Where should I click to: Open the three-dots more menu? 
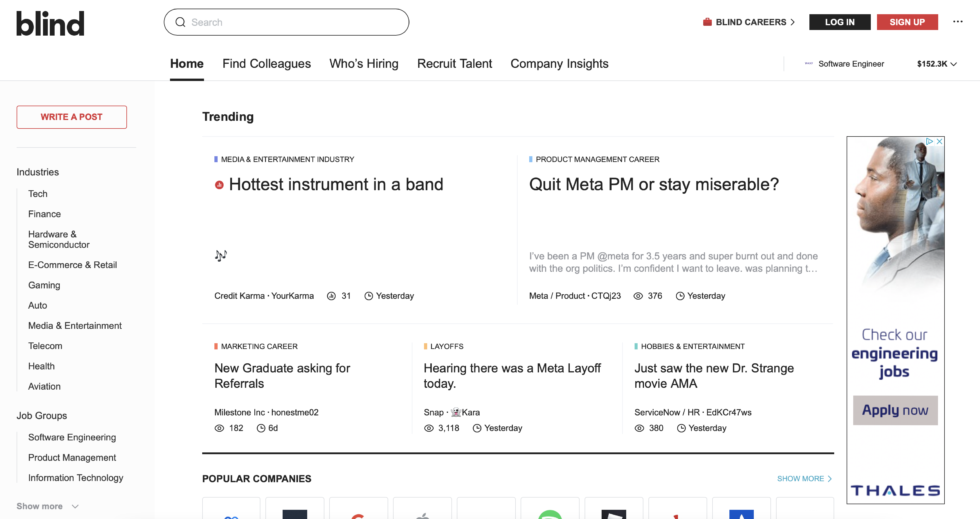958,22
